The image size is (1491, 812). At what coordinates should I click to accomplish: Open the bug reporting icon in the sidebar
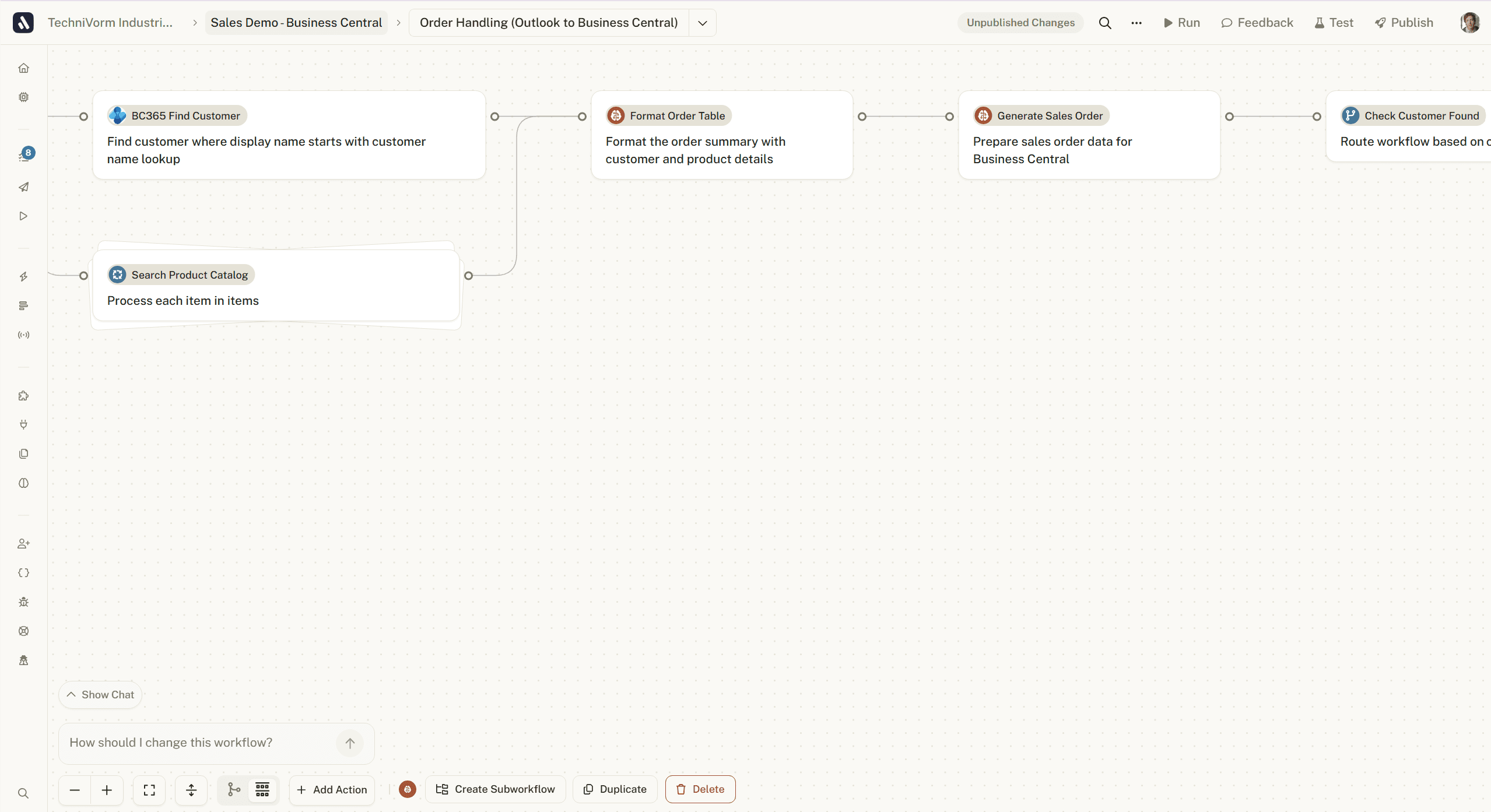(23, 602)
